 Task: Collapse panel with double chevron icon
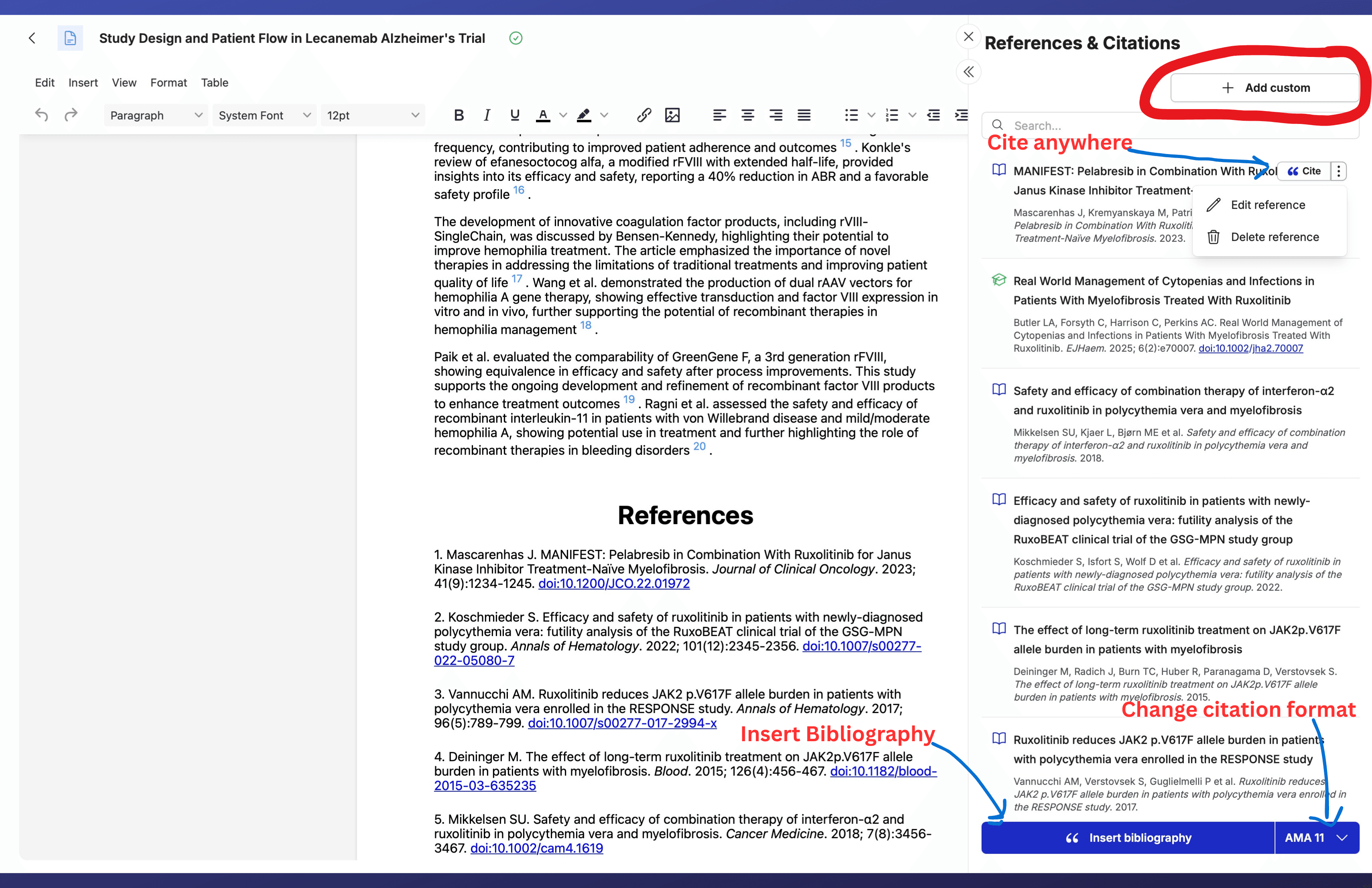coord(968,72)
